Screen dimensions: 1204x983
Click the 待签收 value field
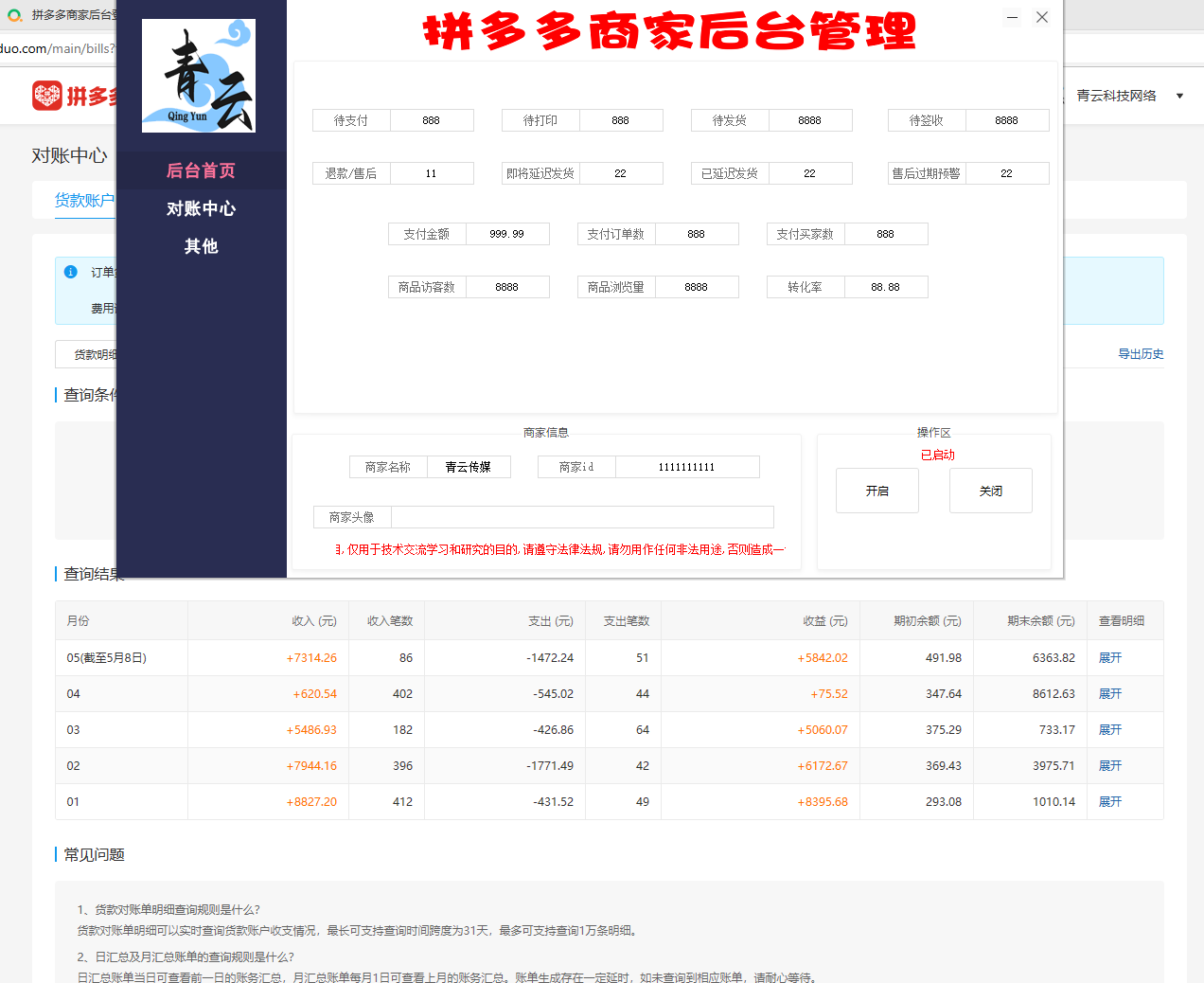(1007, 120)
